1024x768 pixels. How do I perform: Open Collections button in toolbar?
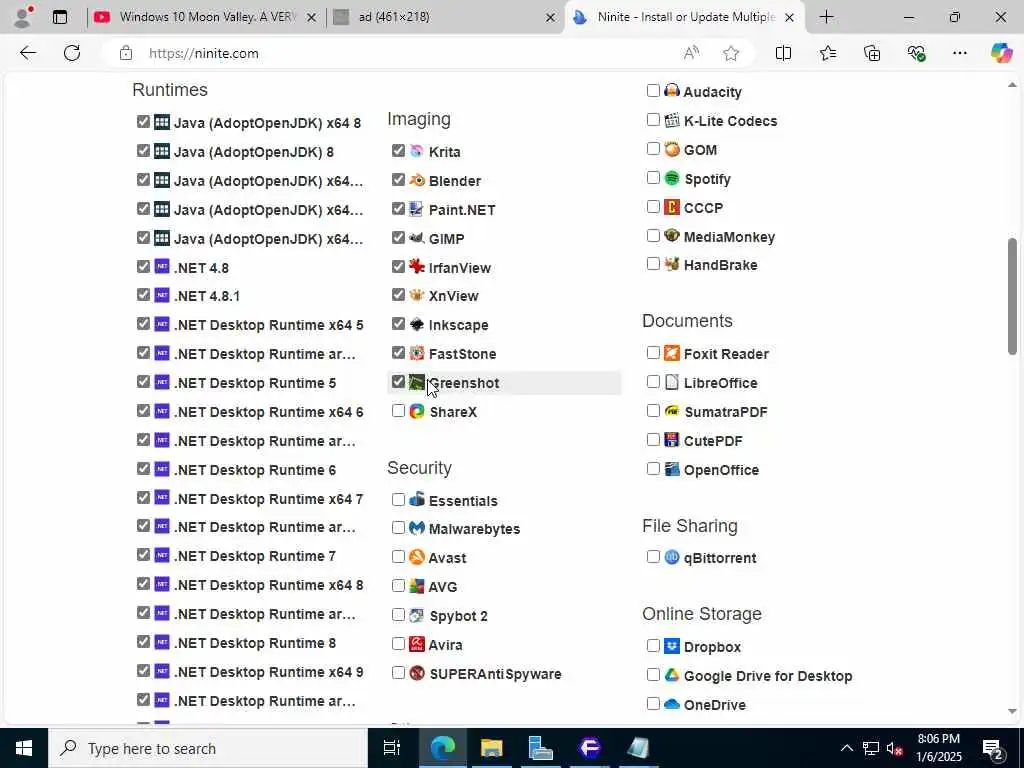coord(872,54)
